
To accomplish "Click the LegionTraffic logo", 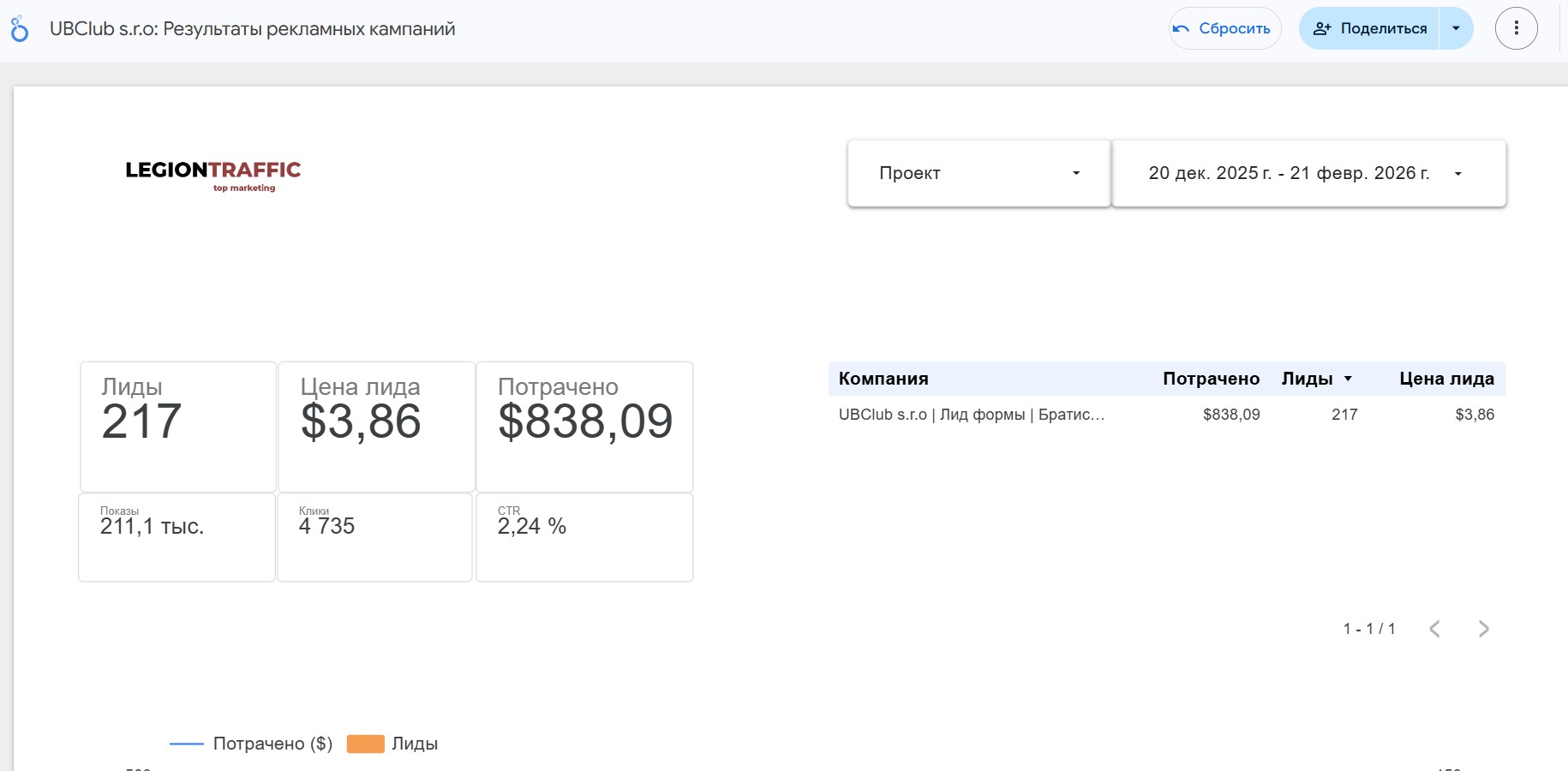I will point(213,176).
